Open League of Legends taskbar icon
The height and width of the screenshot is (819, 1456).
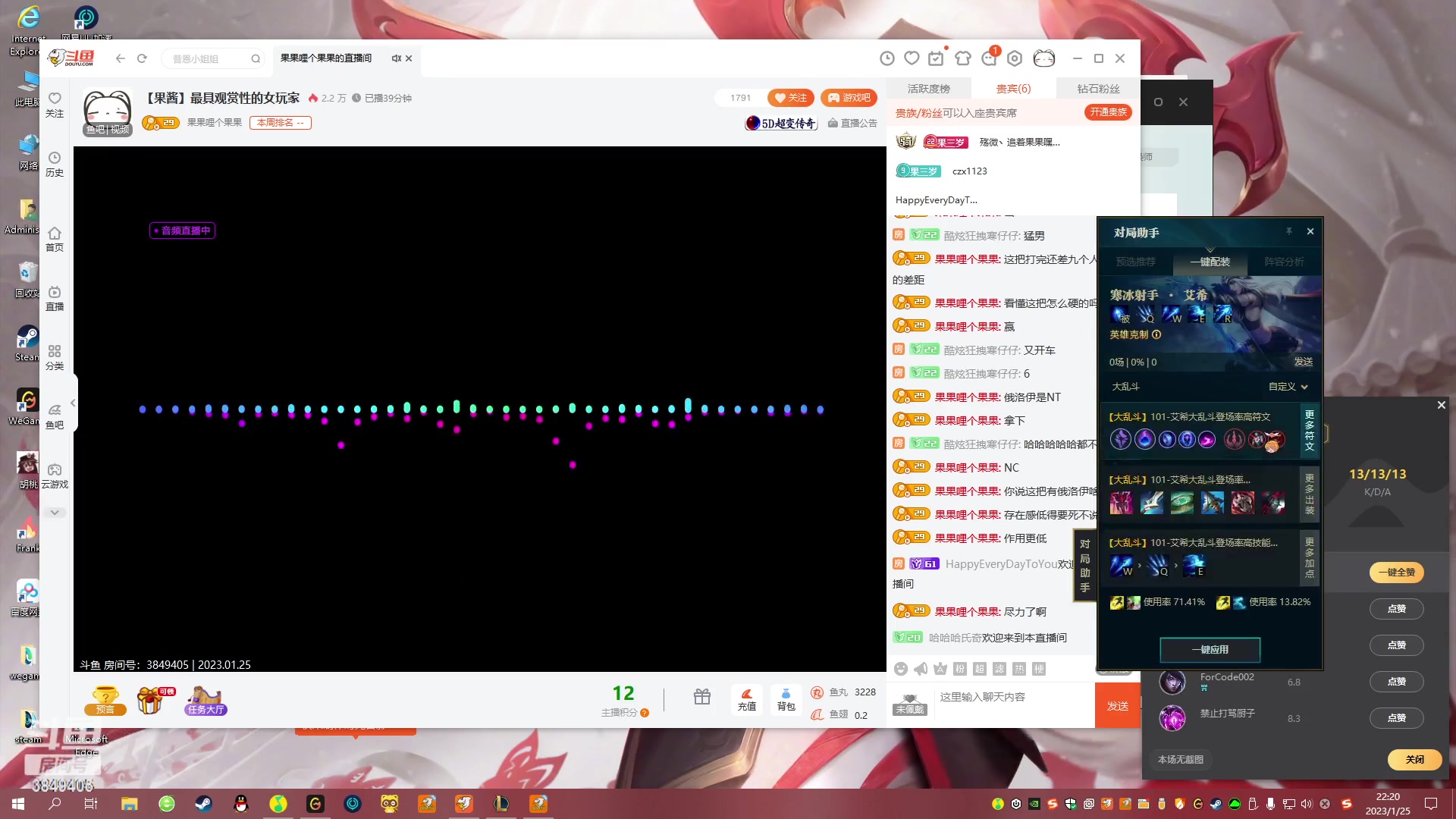(501, 804)
